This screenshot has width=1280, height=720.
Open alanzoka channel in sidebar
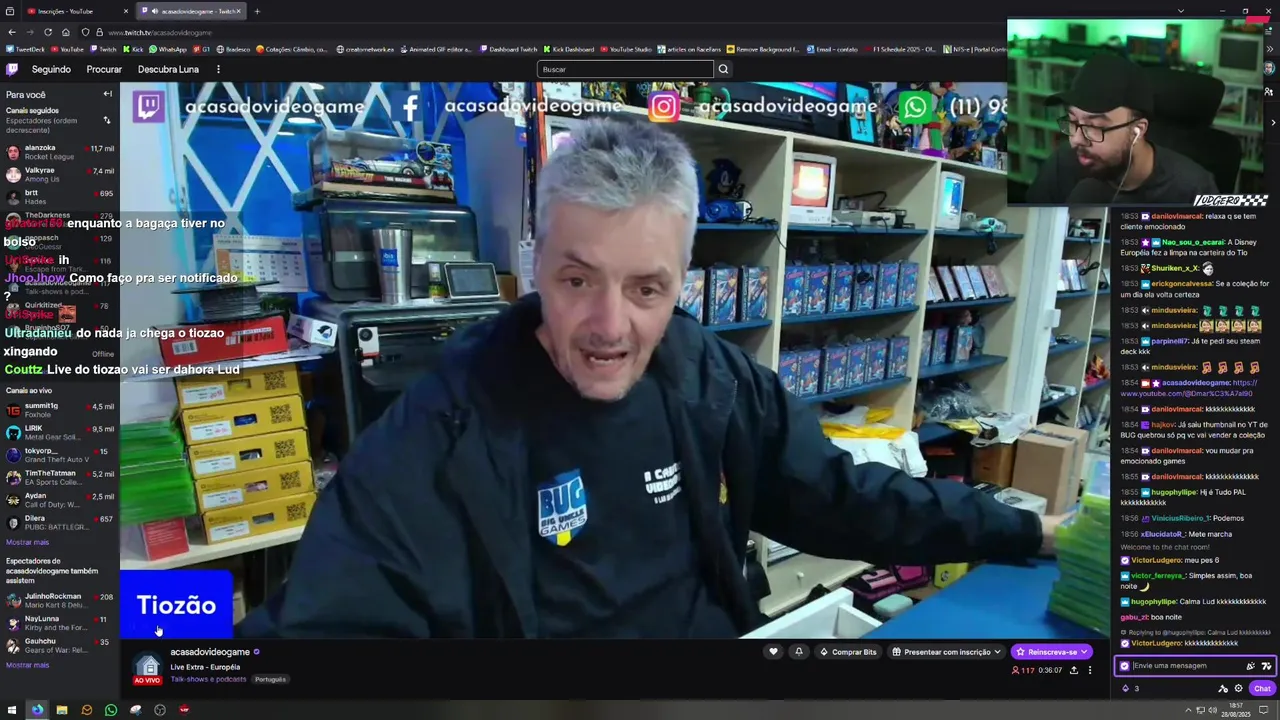pos(60,152)
